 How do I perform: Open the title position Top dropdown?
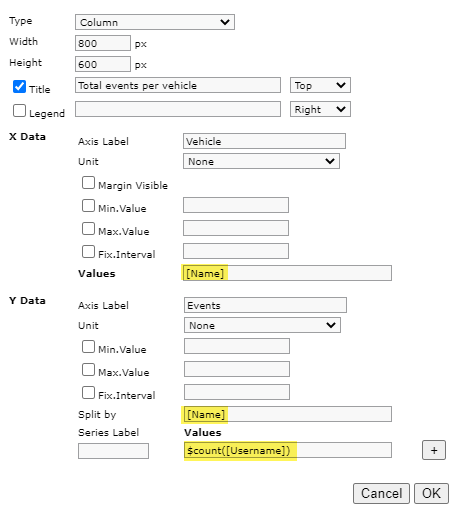point(320,85)
